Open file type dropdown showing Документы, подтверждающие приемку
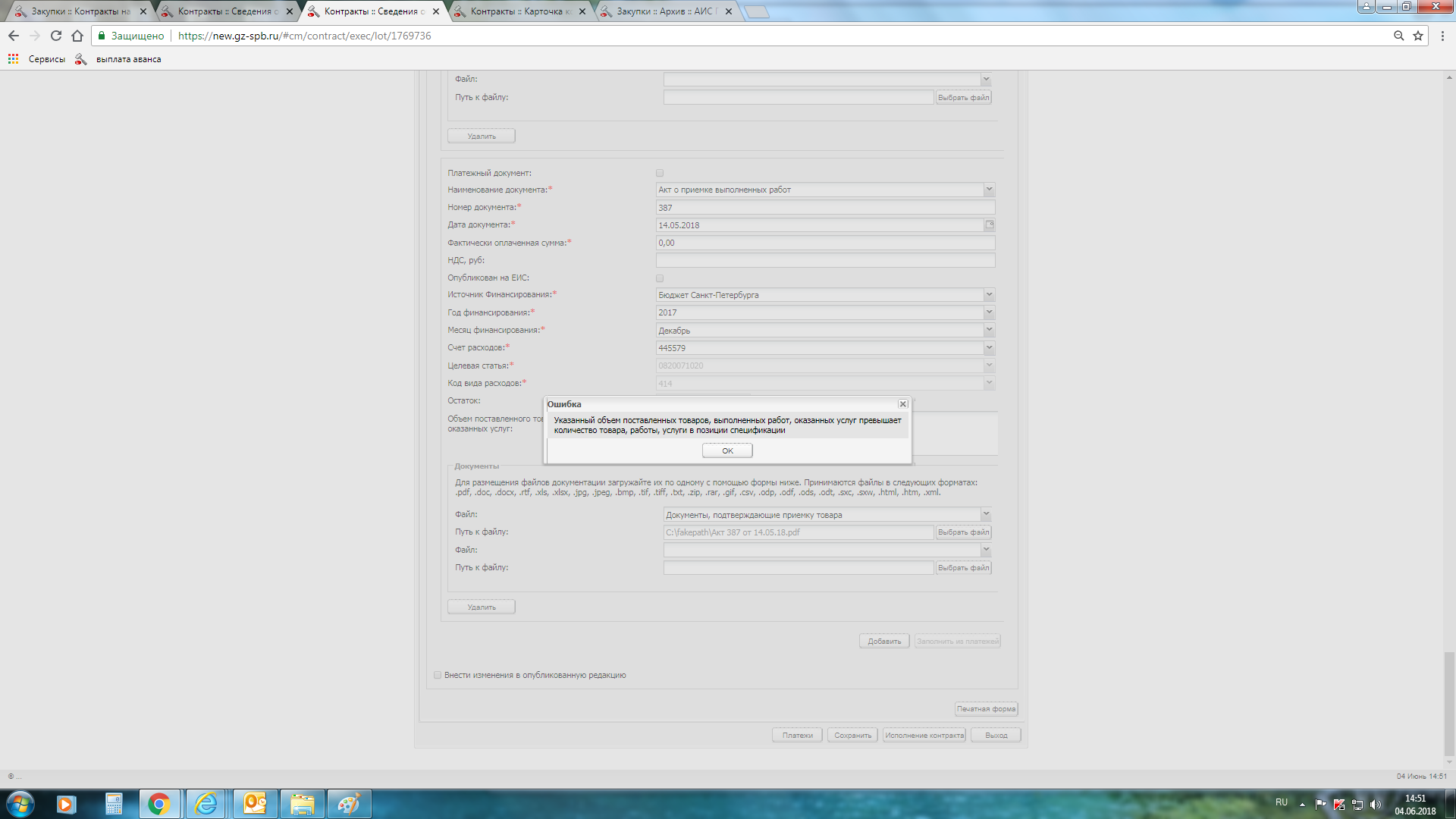This screenshot has height=819, width=1456. tap(986, 515)
